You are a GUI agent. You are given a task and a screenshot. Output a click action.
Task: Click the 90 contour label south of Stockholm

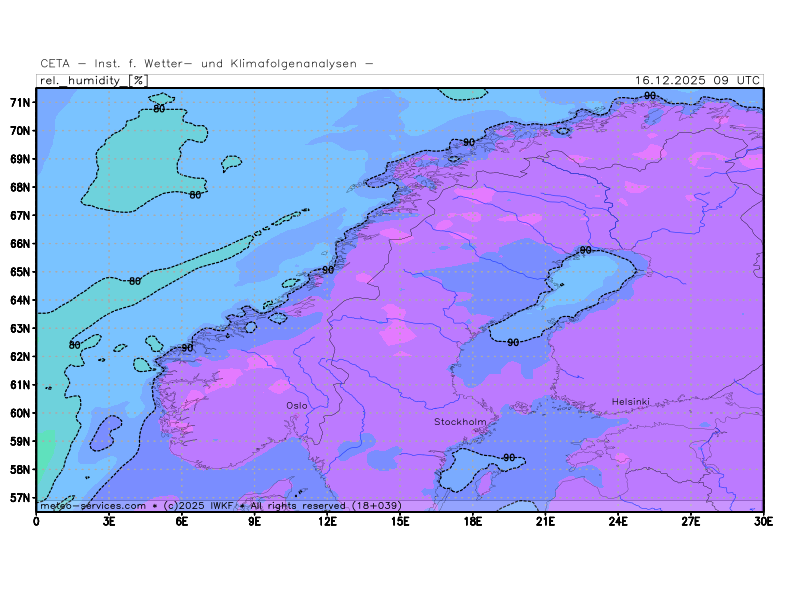coord(508,458)
